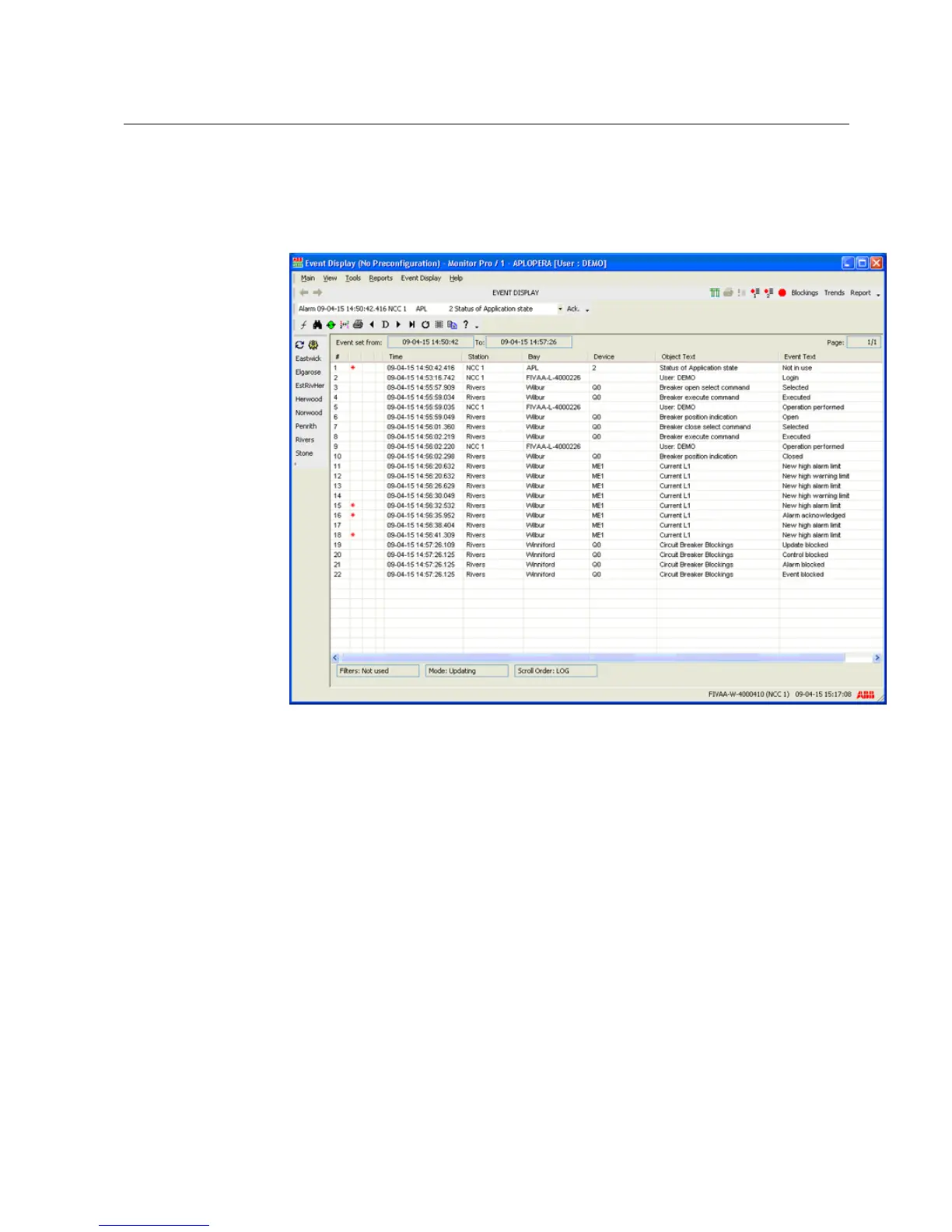This screenshot has width=952, height=1232.
Task: Jump to last page icon
Action: point(411,325)
